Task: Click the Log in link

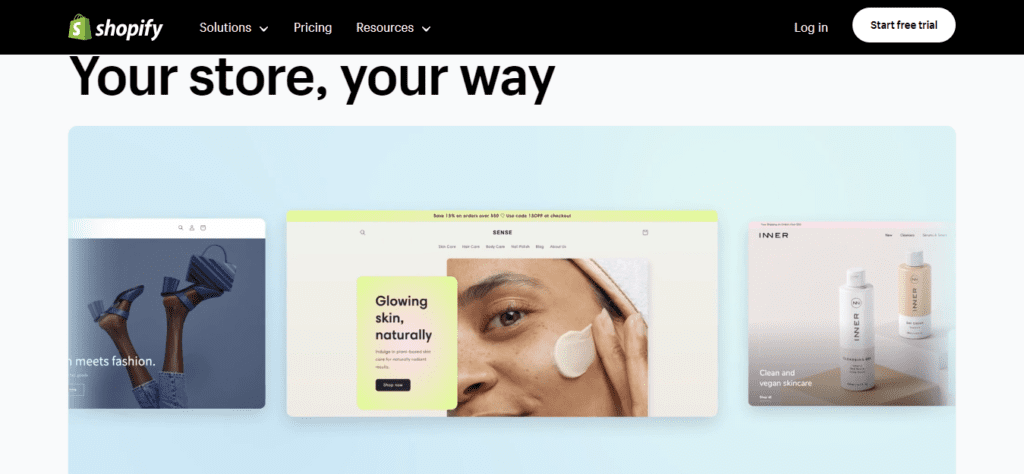Action: (x=810, y=27)
